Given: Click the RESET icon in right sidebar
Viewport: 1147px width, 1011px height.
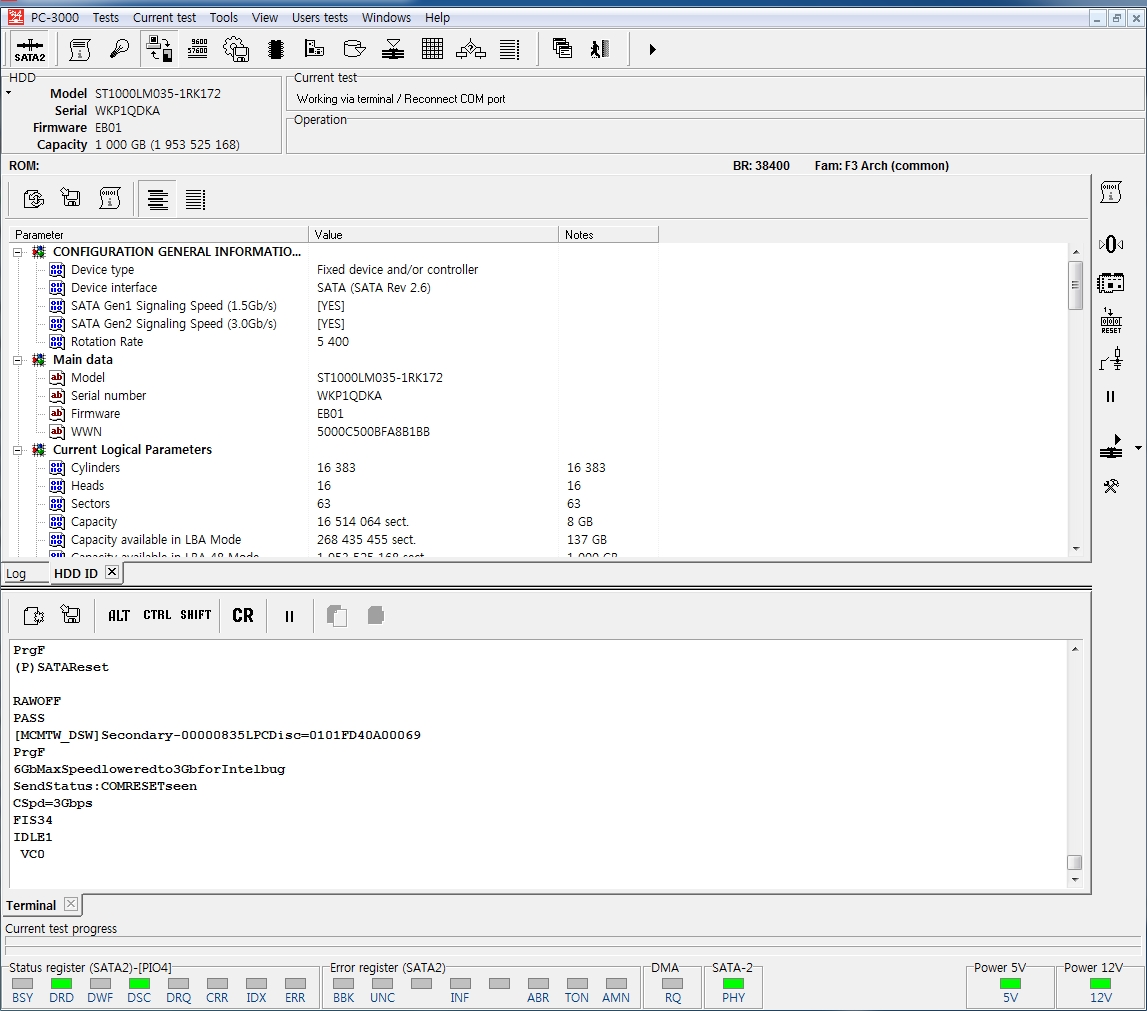Looking at the screenshot, I should click(x=1110, y=321).
